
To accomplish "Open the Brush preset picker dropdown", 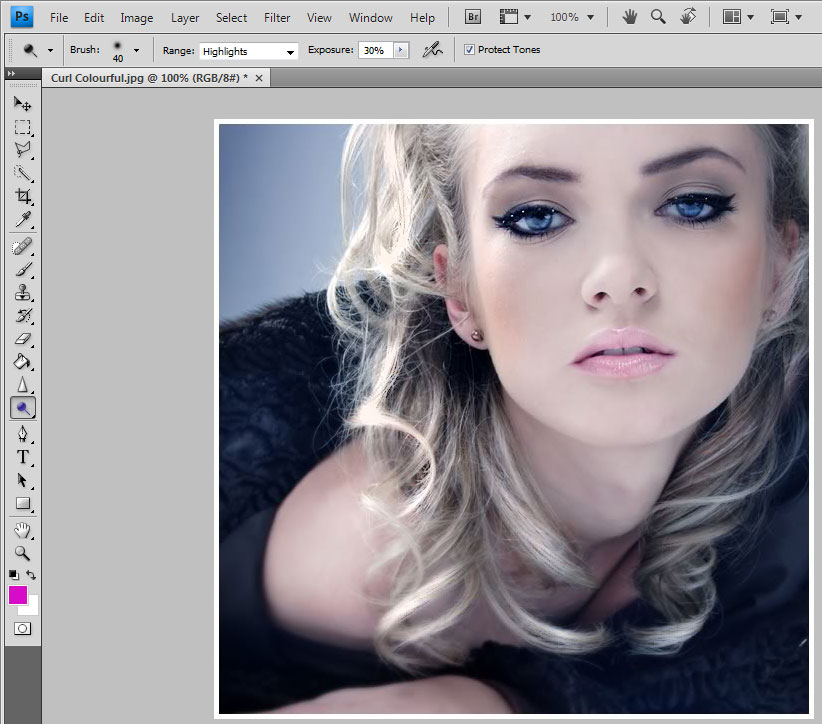I will click(x=136, y=50).
